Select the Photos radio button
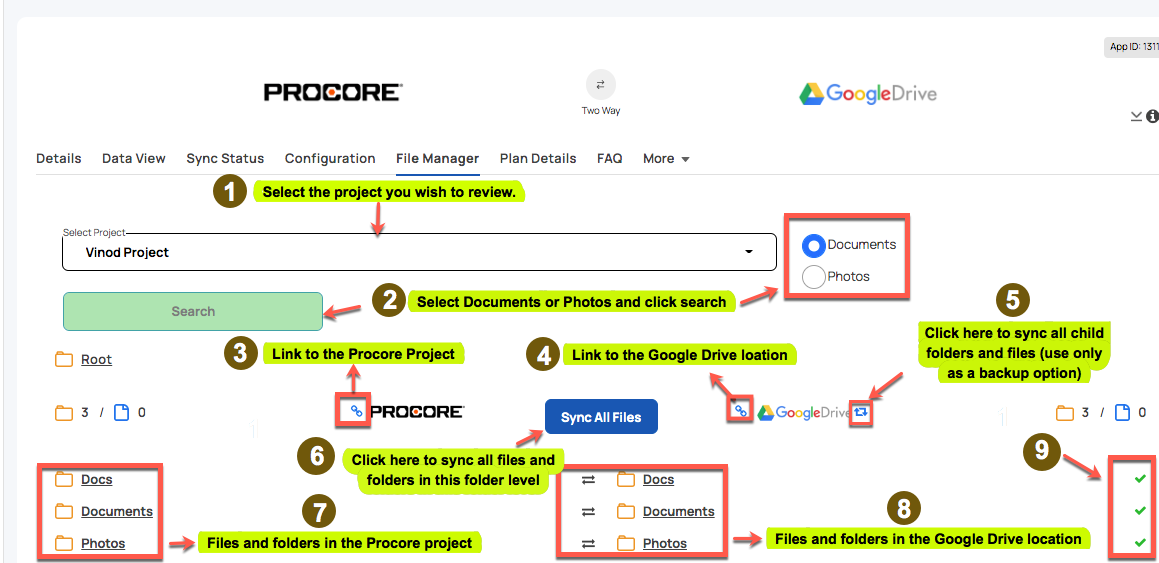 [814, 277]
